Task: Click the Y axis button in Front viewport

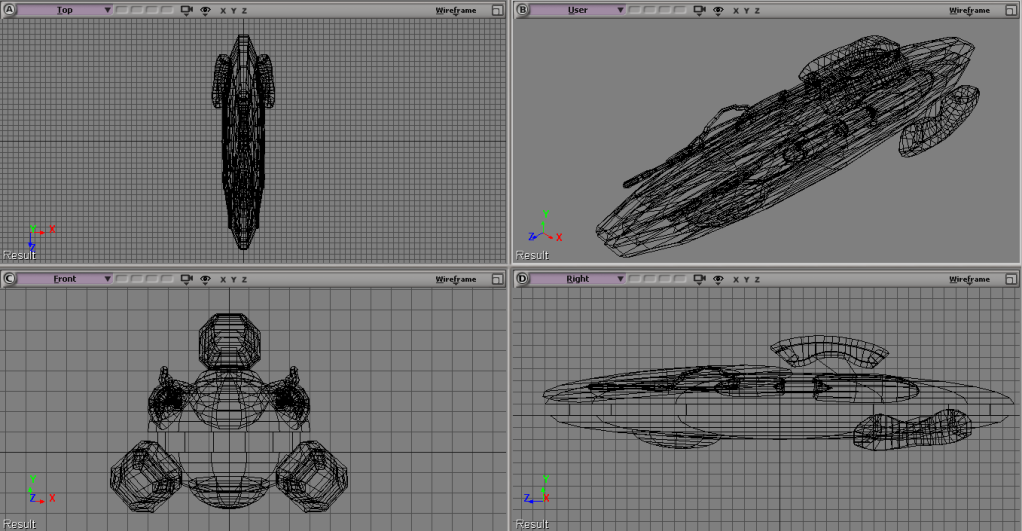Action: 234,280
